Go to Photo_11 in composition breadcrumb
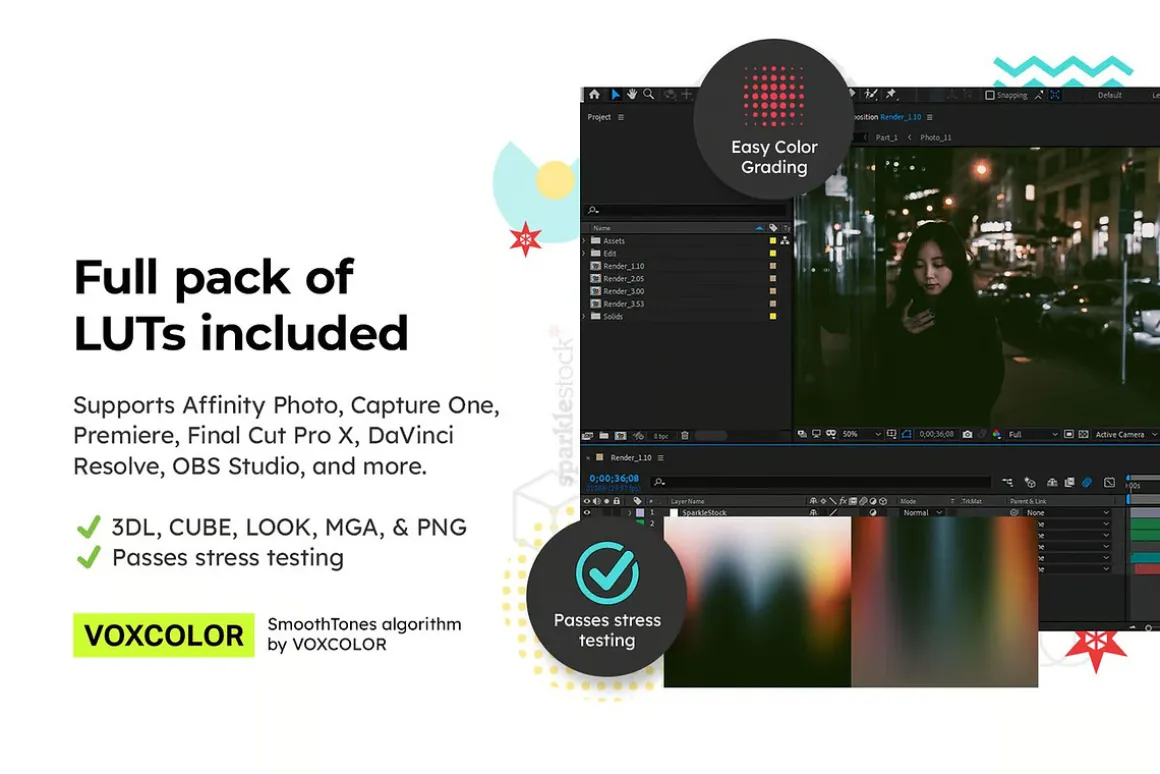 coord(936,137)
